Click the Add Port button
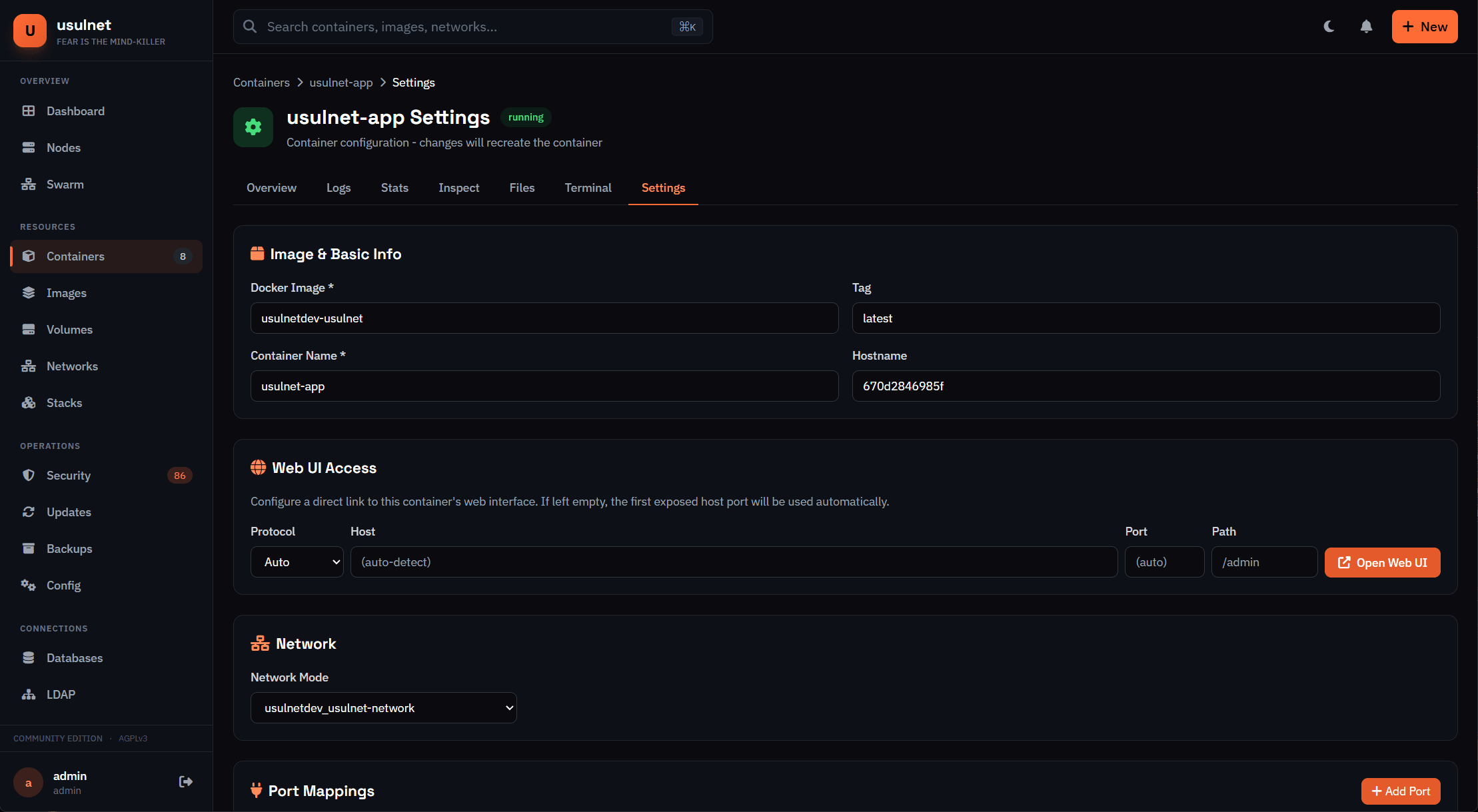Image resolution: width=1478 pixels, height=812 pixels. point(1401,791)
